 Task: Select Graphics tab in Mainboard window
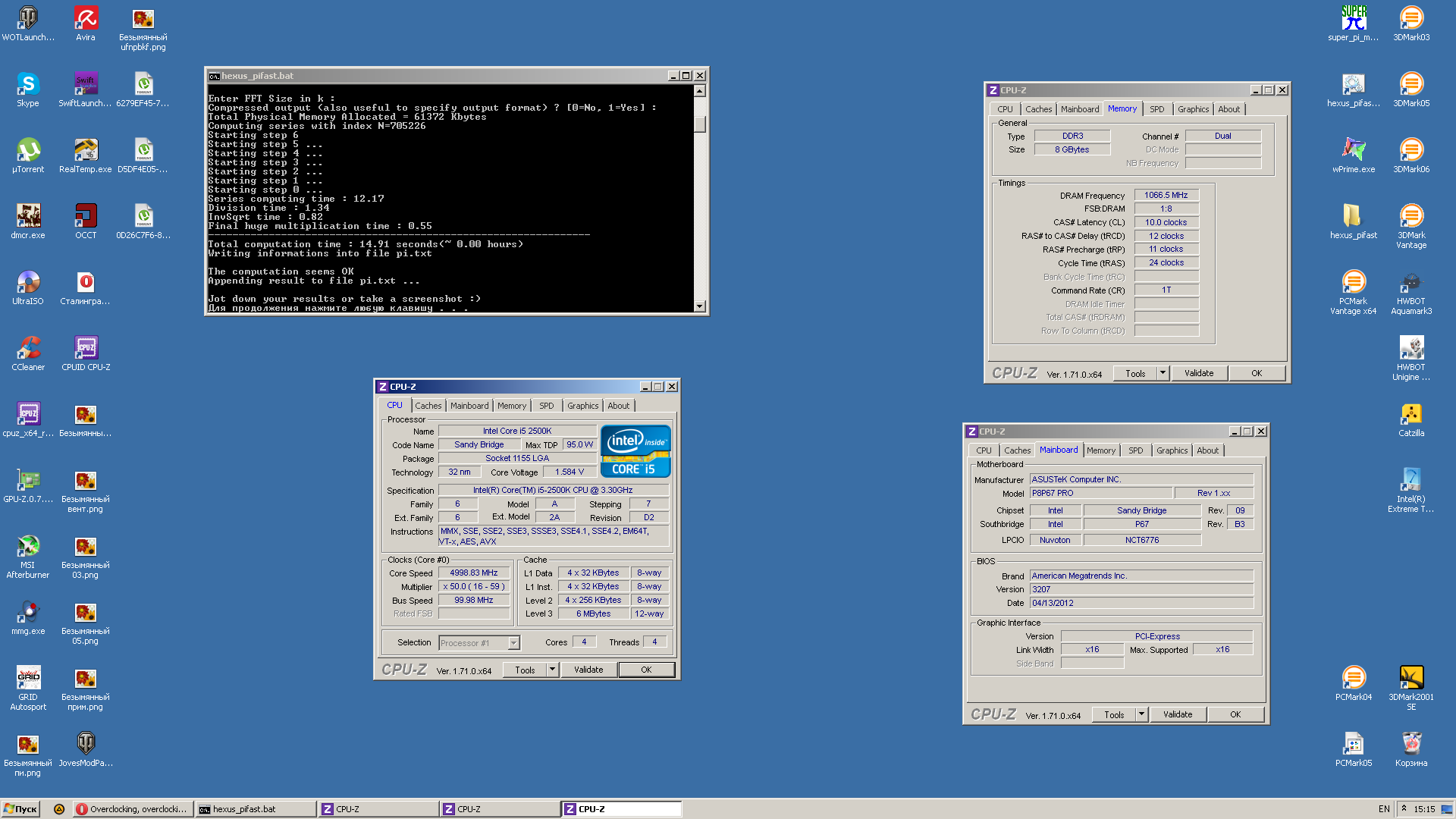[x=1172, y=450]
